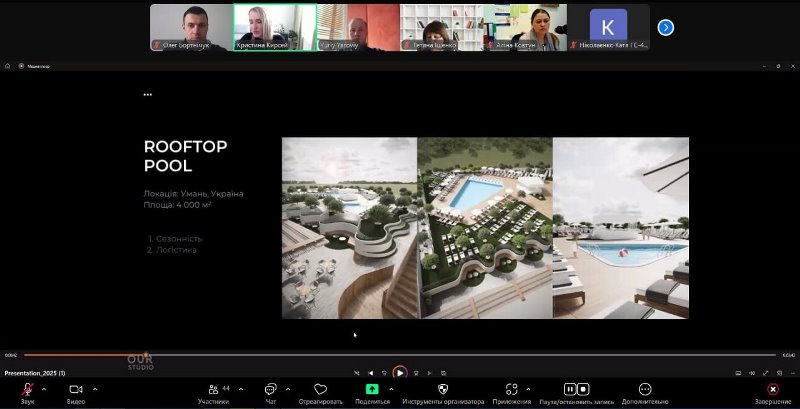Click the home icon in media player title bar

8,66
